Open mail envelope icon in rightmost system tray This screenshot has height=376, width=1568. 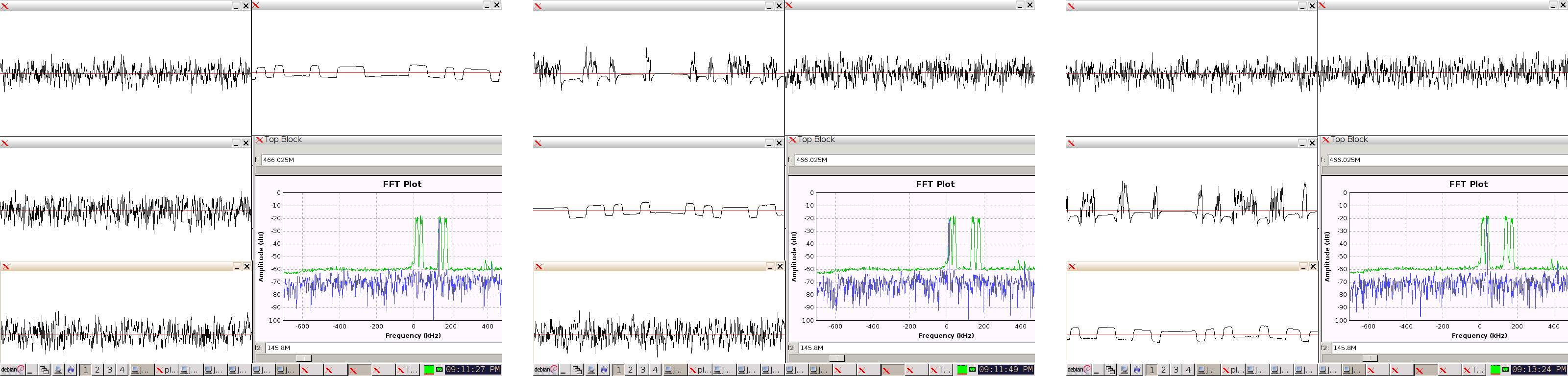click(x=1505, y=369)
